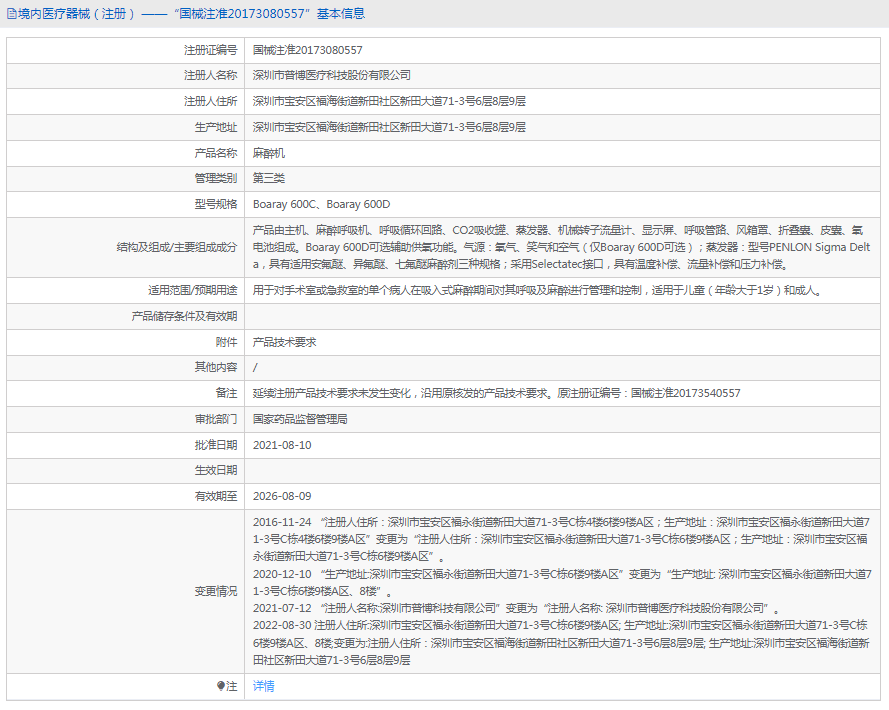Click the 备注 row label

pos(227,393)
